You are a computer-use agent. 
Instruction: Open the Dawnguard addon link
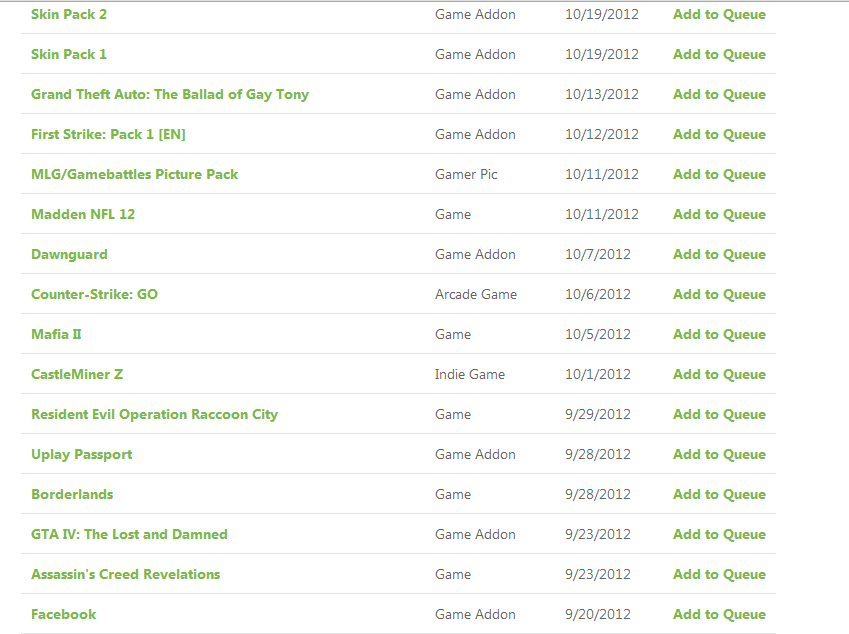click(x=69, y=254)
